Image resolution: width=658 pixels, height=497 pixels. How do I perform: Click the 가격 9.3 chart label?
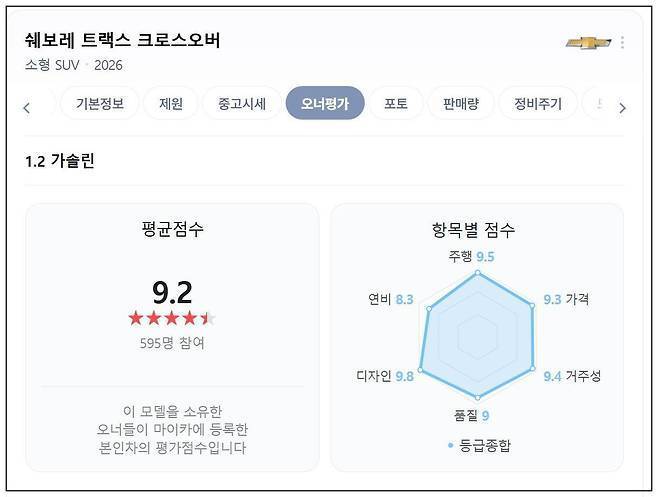pyautogui.click(x=566, y=299)
